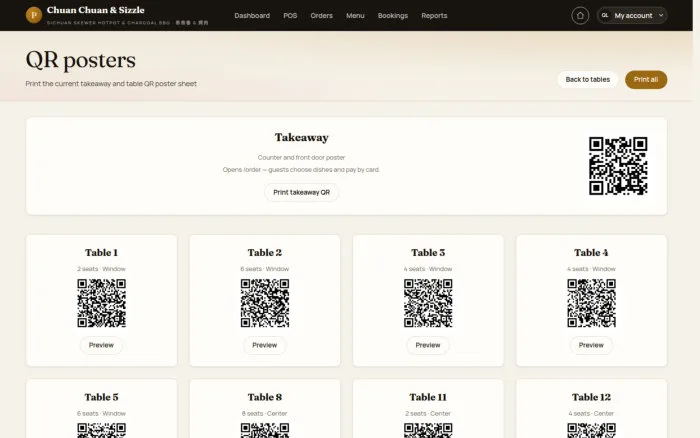The height and width of the screenshot is (438, 700).
Task: Click the Table 8 heading
Action: [265, 397]
